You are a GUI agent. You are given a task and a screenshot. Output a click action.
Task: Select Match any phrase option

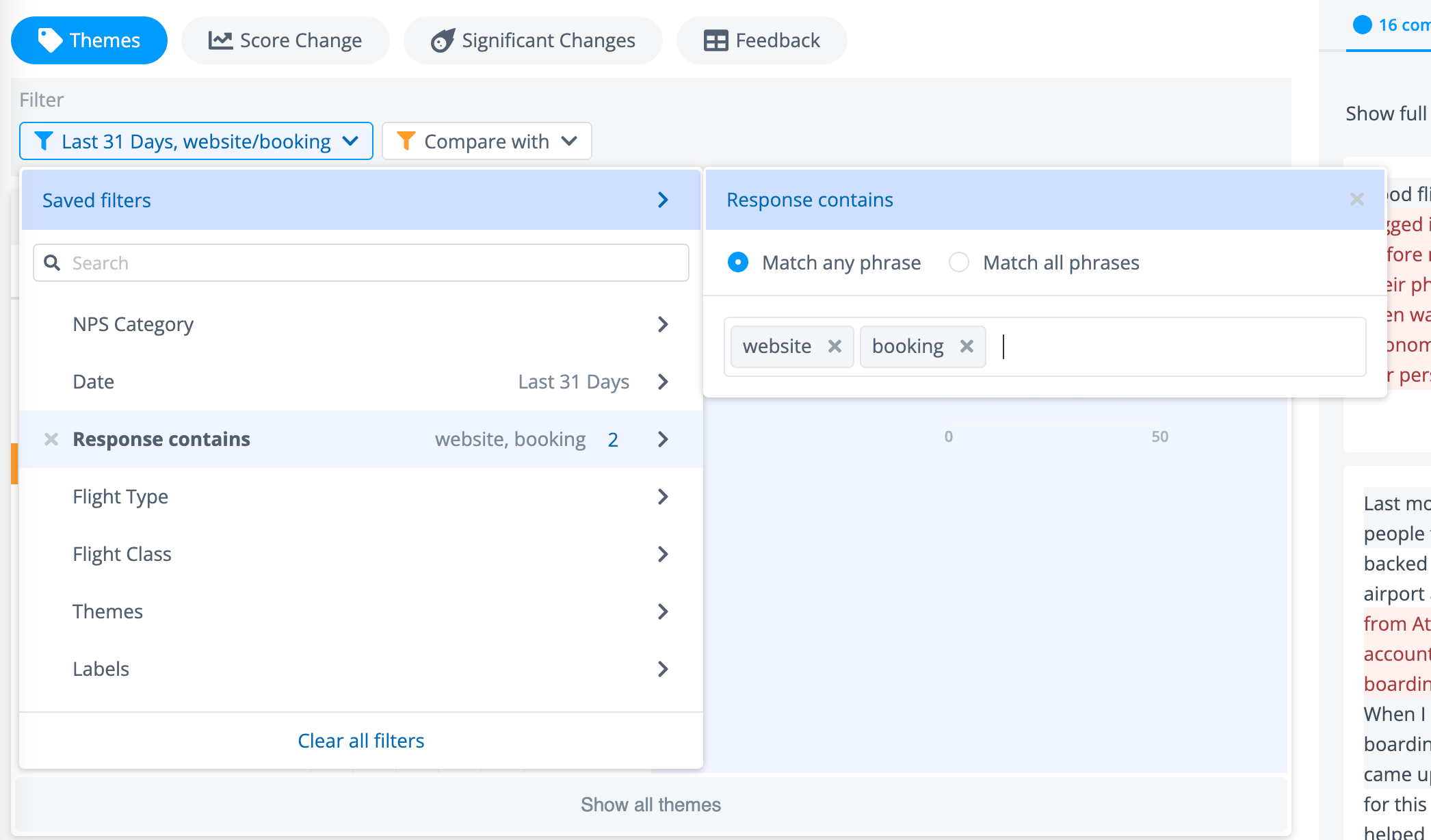(738, 263)
